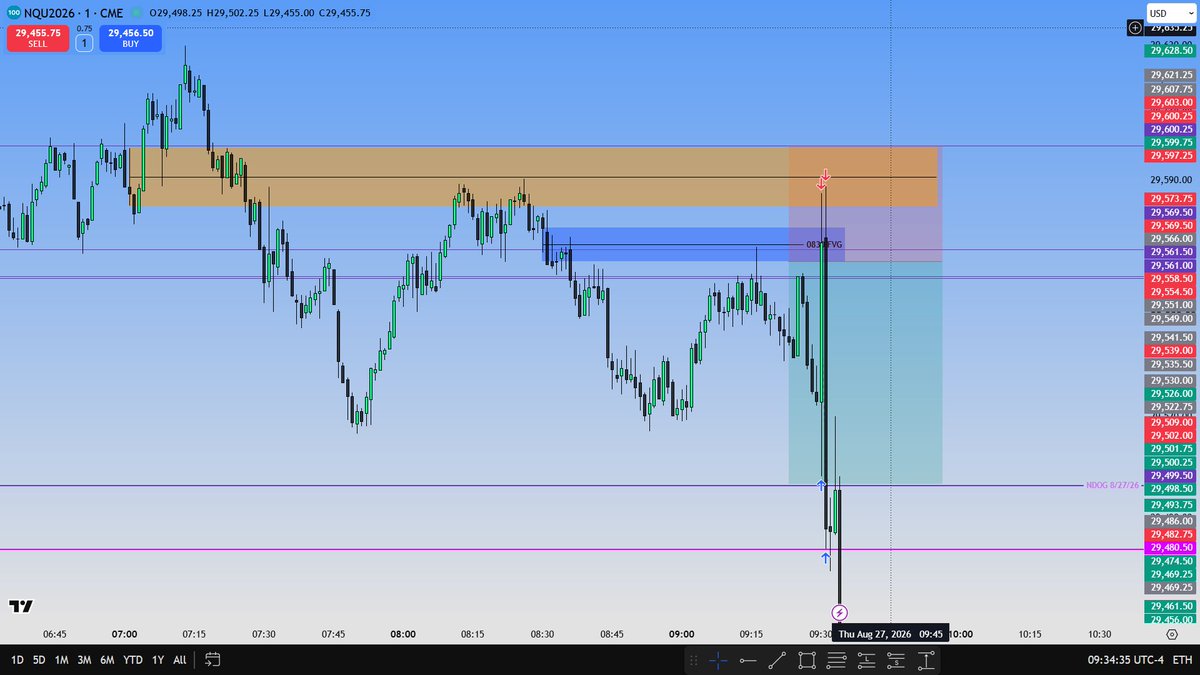Click the 08:00 time axis label

(403, 634)
